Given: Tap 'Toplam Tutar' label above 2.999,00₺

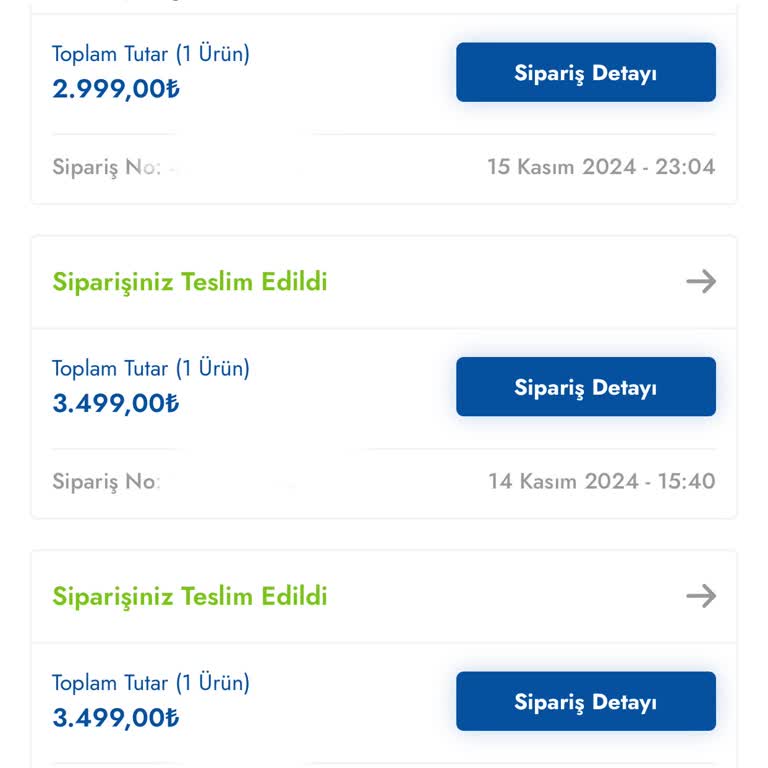Looking at the screenshot, I should point(110,54).
